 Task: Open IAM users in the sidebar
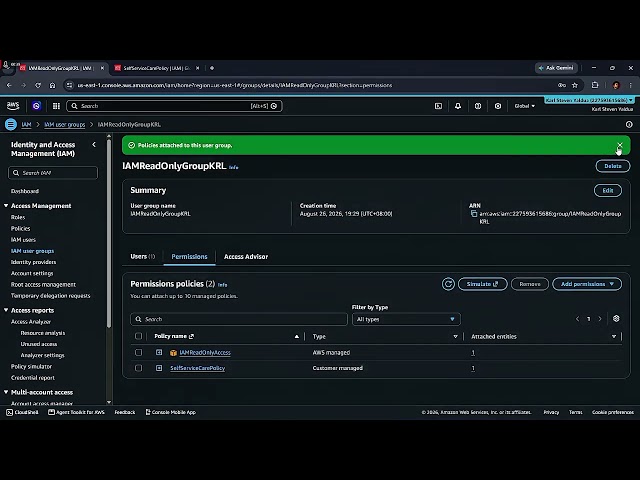pos(23,240)
